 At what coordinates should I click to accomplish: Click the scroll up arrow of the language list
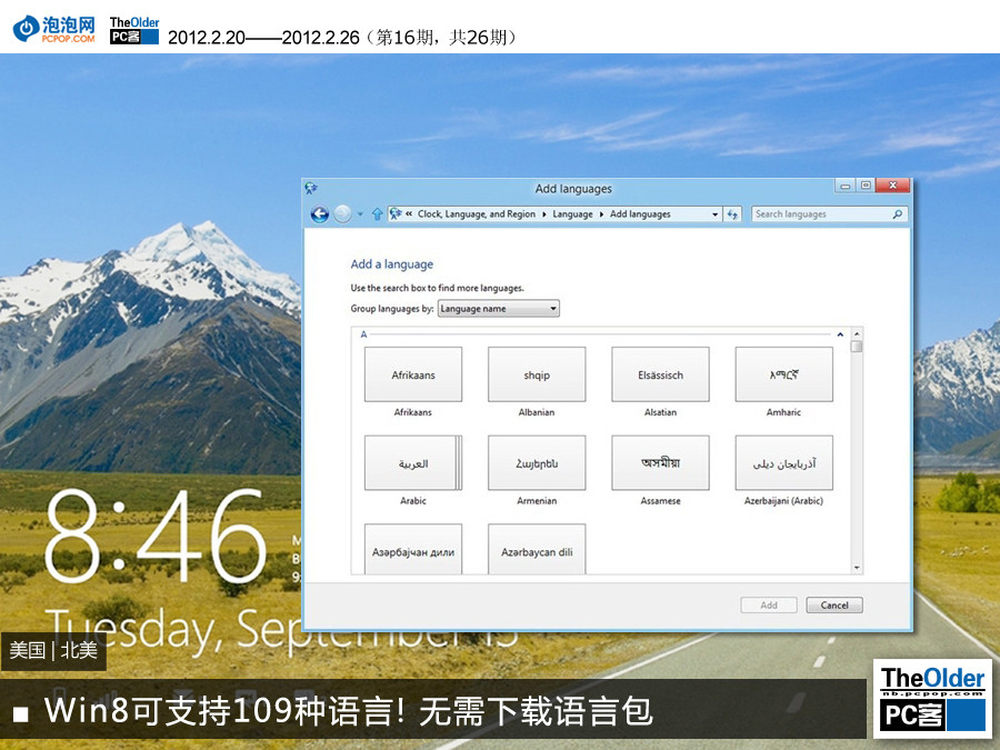(857, 334)
